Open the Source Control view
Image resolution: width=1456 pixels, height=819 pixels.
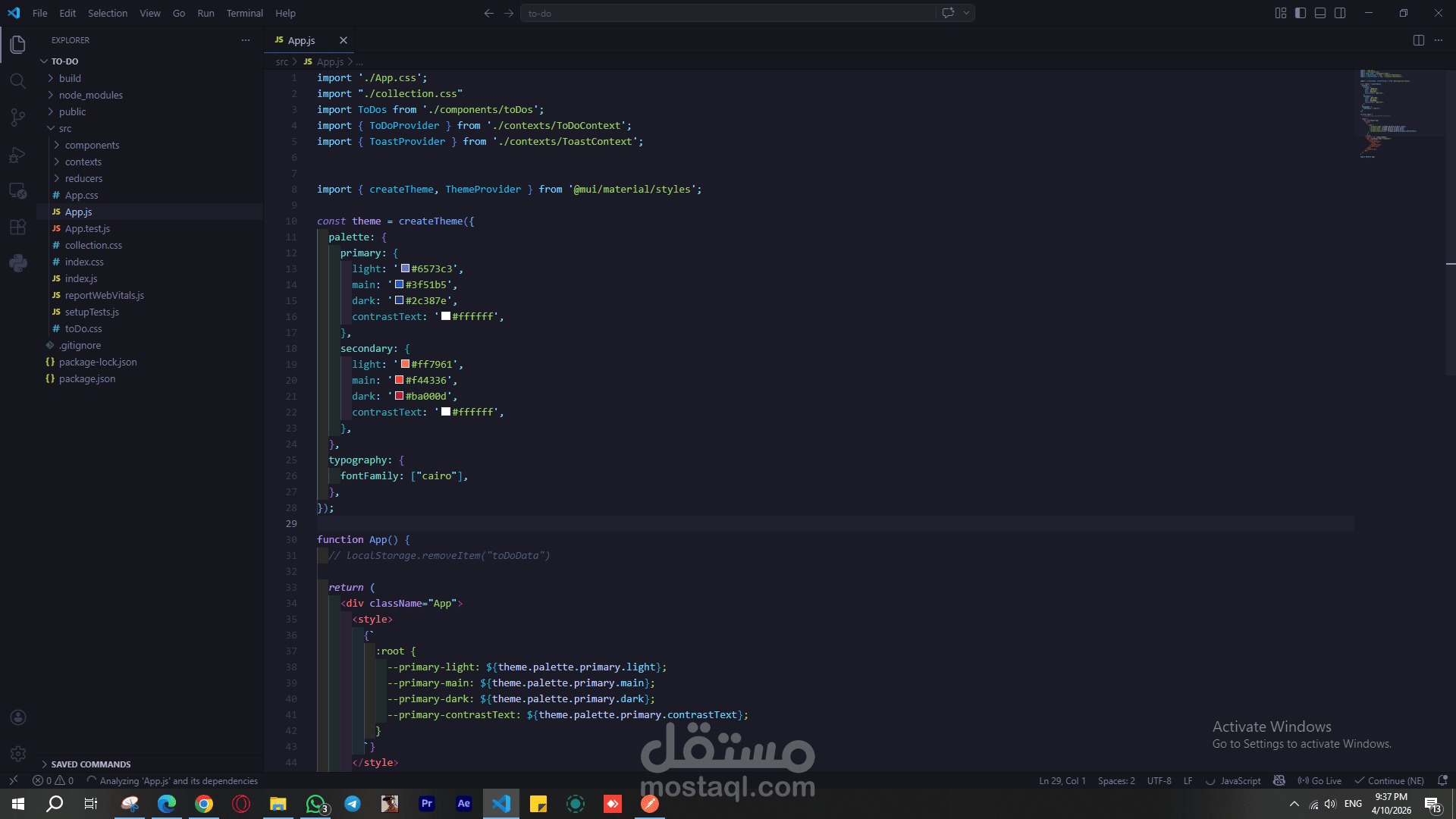coord(17,118)
